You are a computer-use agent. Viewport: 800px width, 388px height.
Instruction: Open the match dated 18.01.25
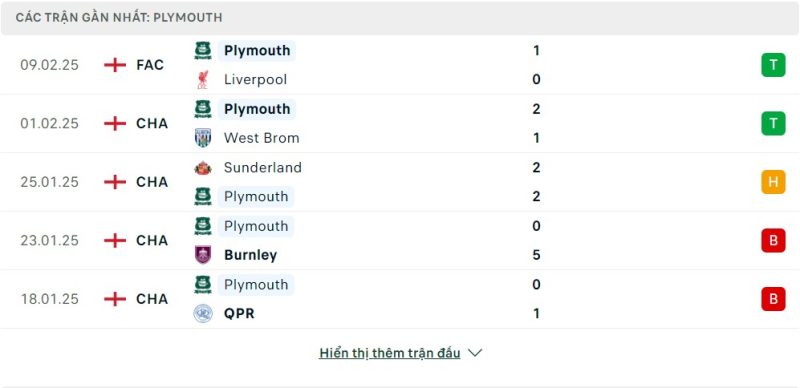pos(400,299)
